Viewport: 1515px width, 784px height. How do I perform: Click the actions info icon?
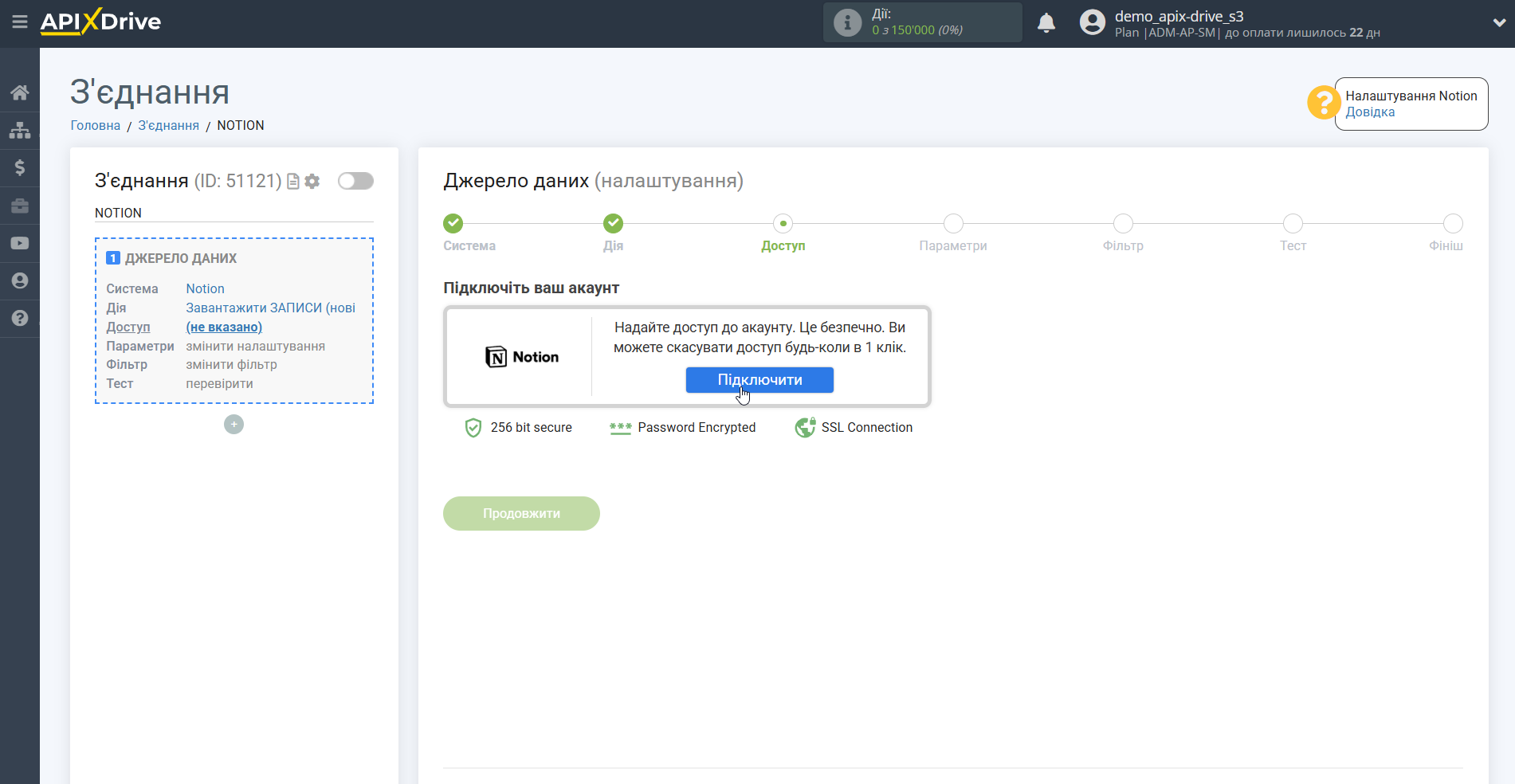point(847,22)
